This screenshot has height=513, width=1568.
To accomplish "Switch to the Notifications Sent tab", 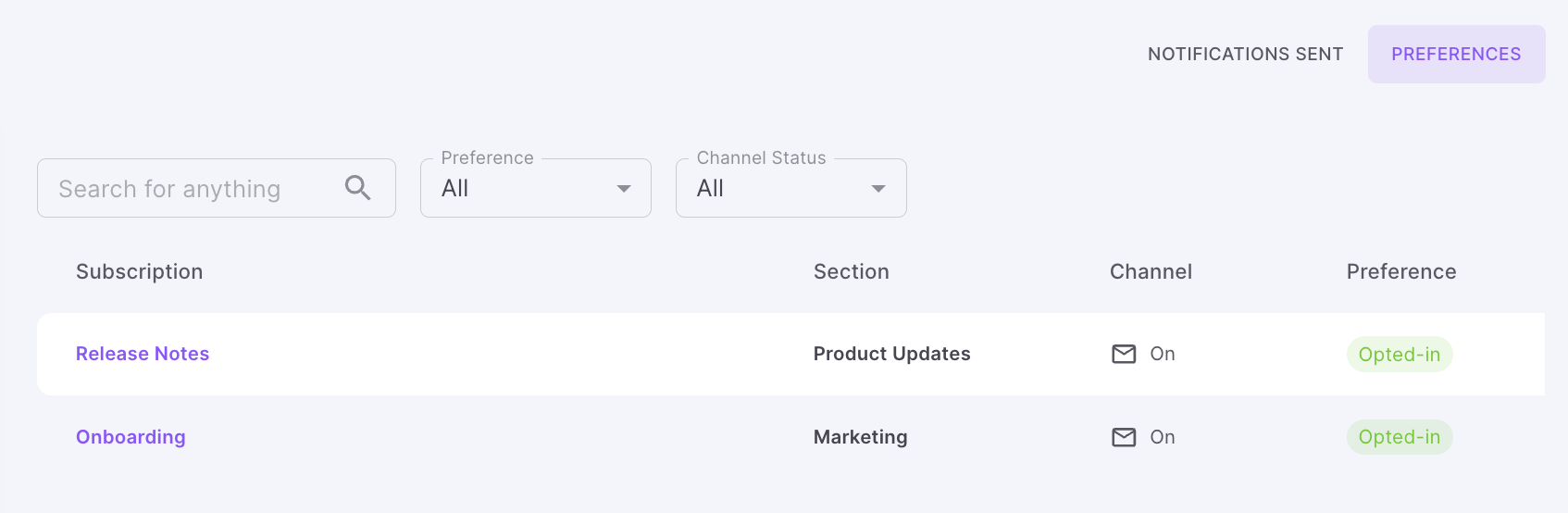I will click(x=1245, y=54).
